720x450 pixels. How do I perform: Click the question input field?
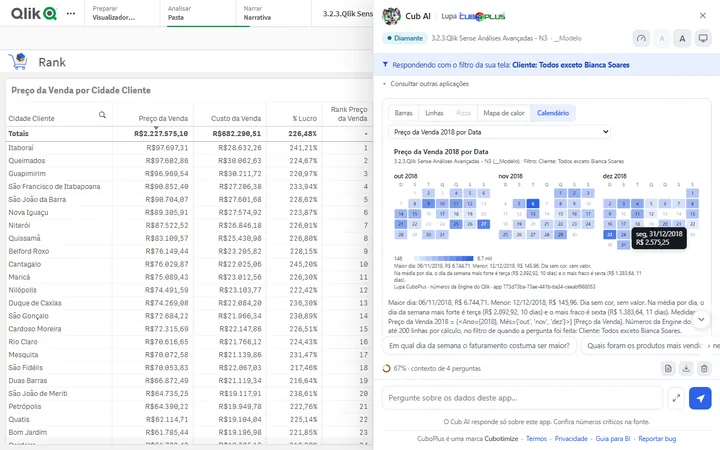pos(523,398)
